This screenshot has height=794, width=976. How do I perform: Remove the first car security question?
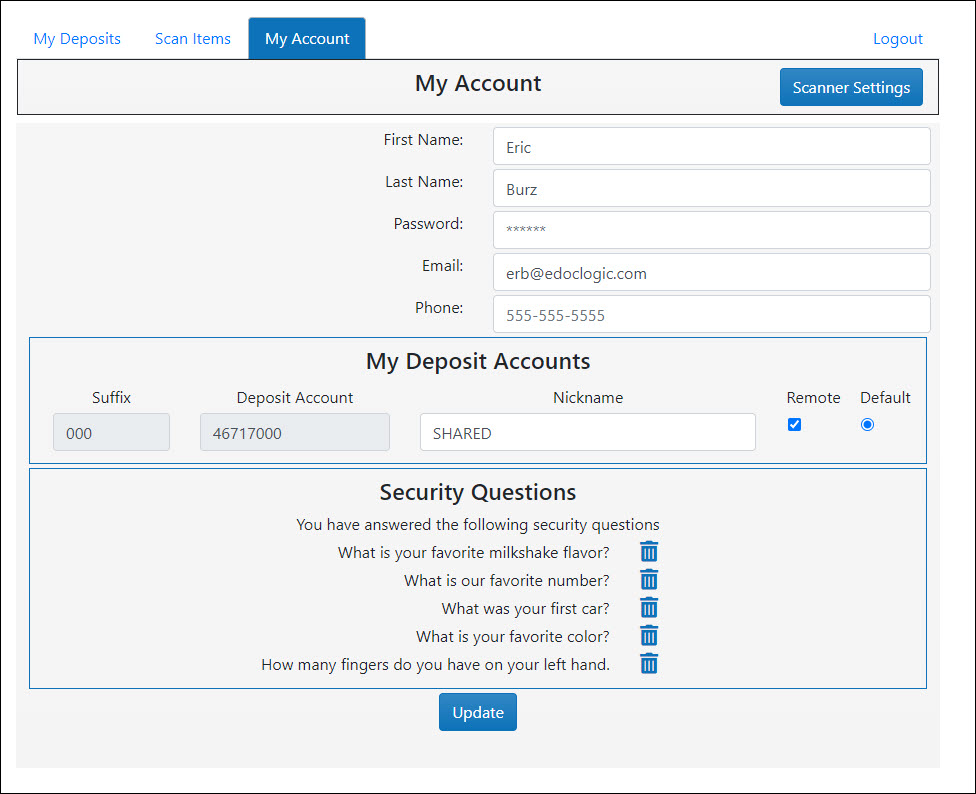coord(649,607)
